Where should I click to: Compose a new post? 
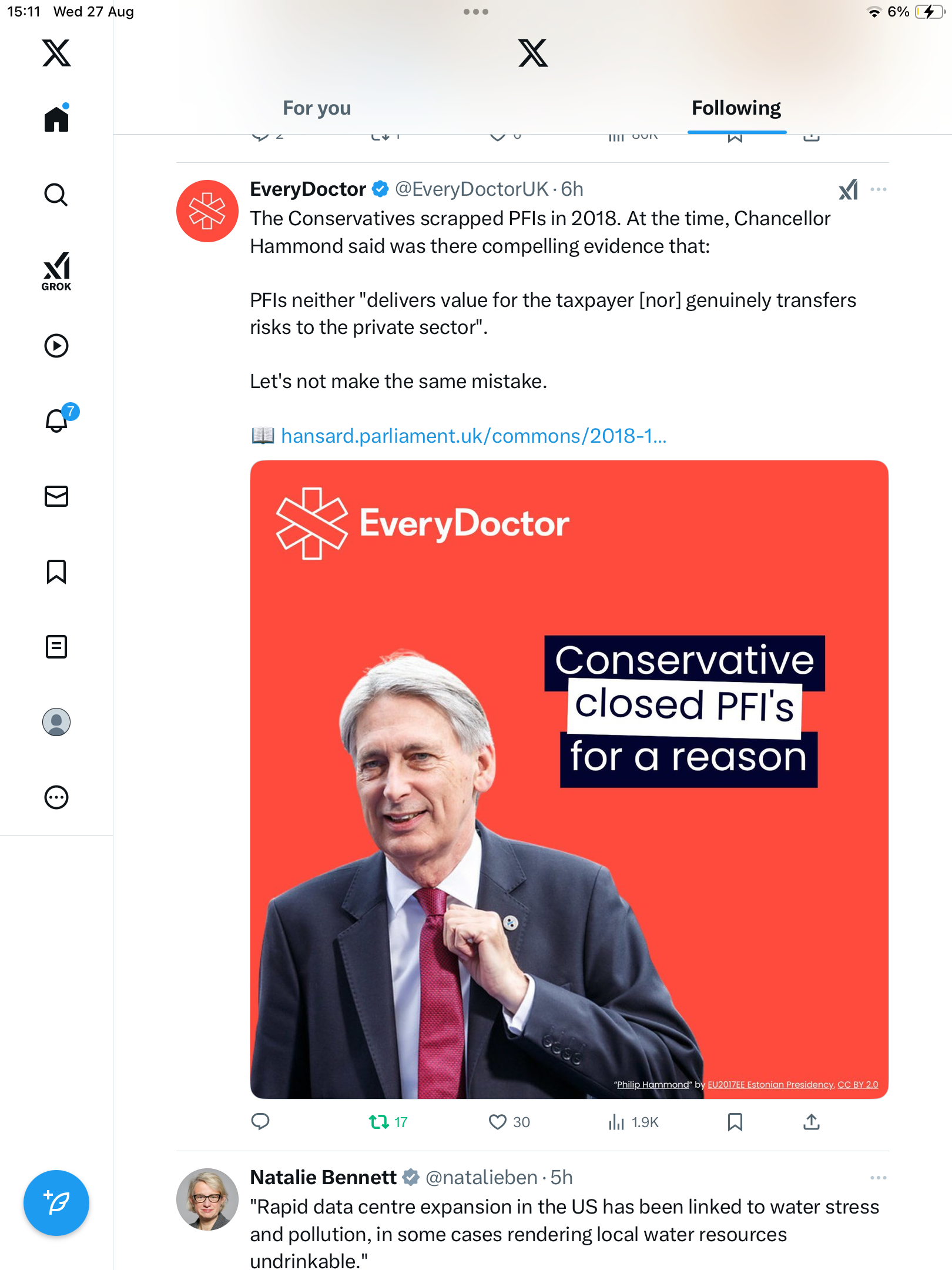(x=56, y=1203)
